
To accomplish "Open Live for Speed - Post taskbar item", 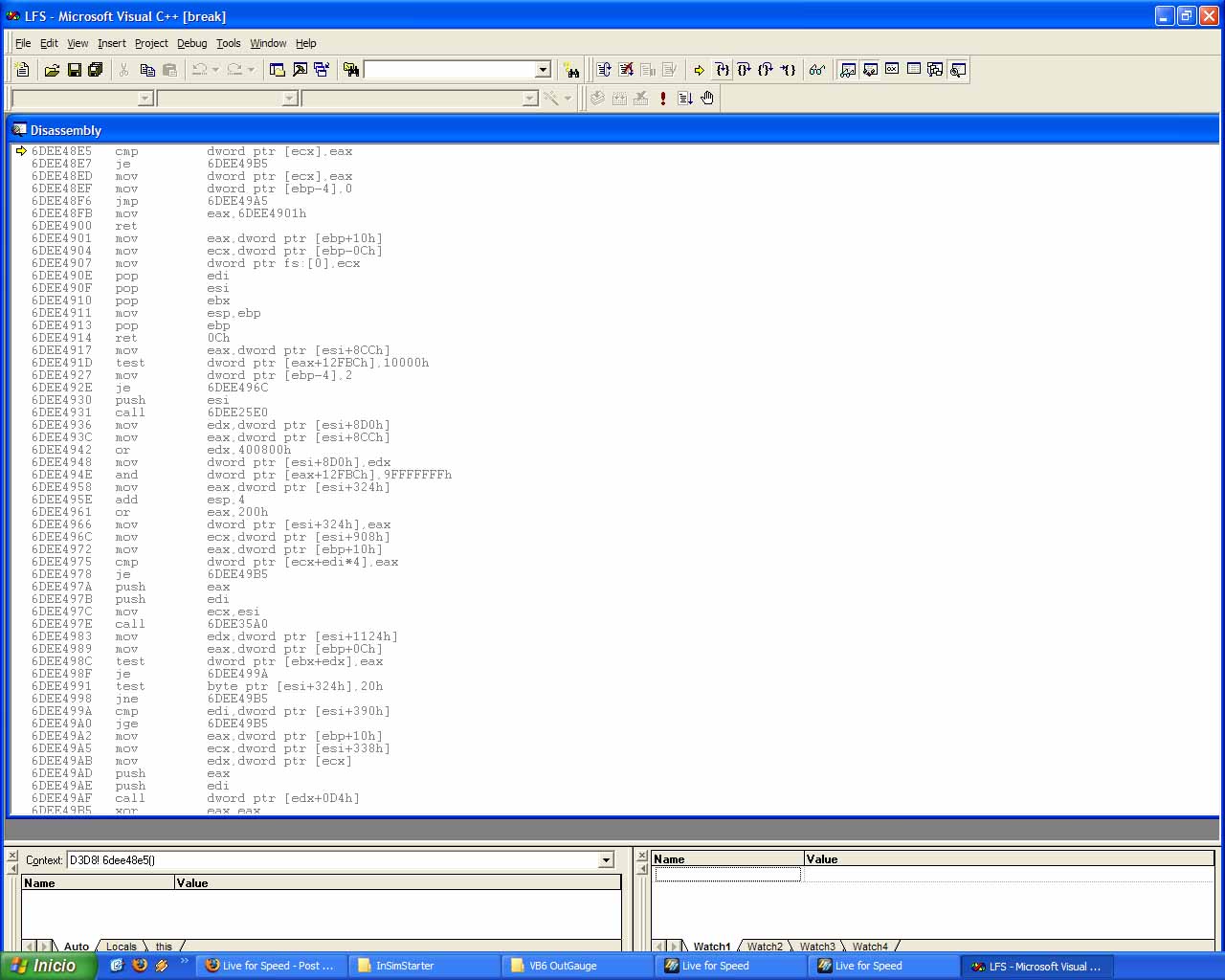I will pos(271,966).
